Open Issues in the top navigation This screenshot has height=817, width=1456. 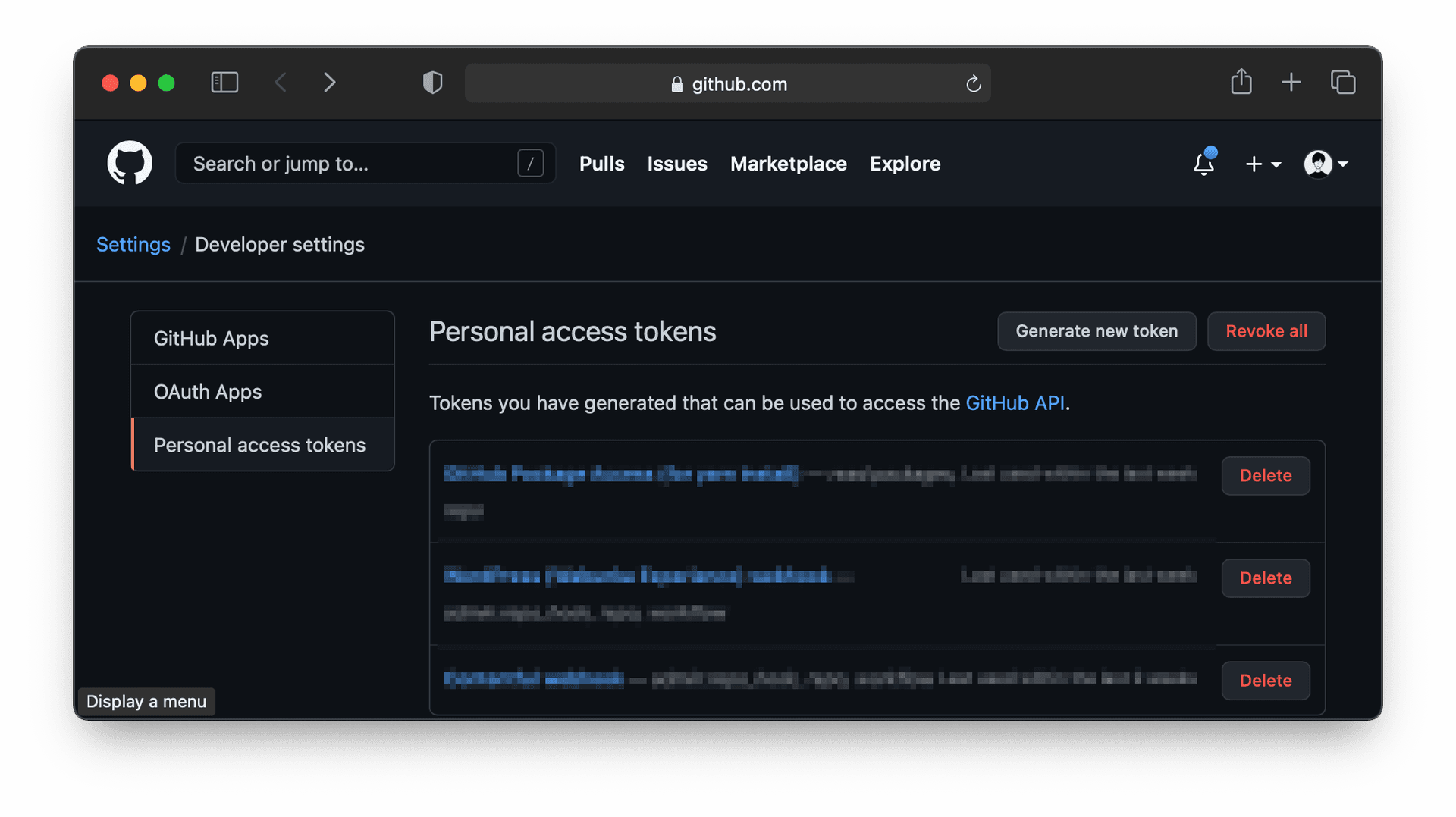[x=677, y=164]
